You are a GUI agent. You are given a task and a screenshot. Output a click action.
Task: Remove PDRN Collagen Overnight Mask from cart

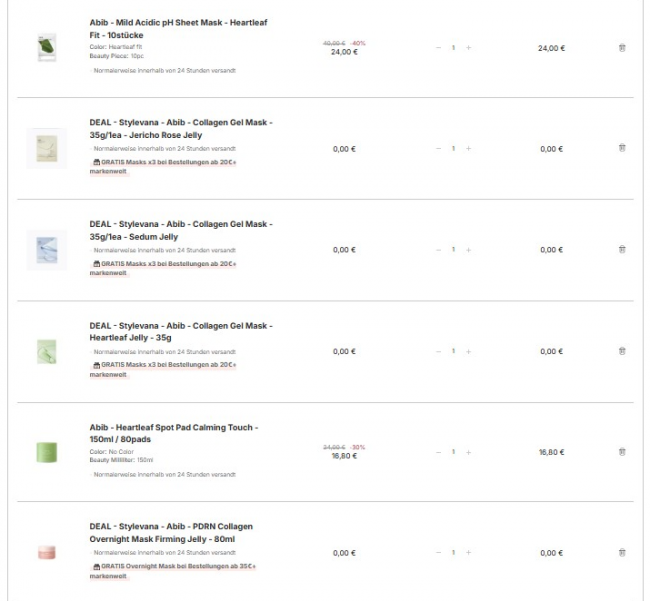tap(621, 552)
